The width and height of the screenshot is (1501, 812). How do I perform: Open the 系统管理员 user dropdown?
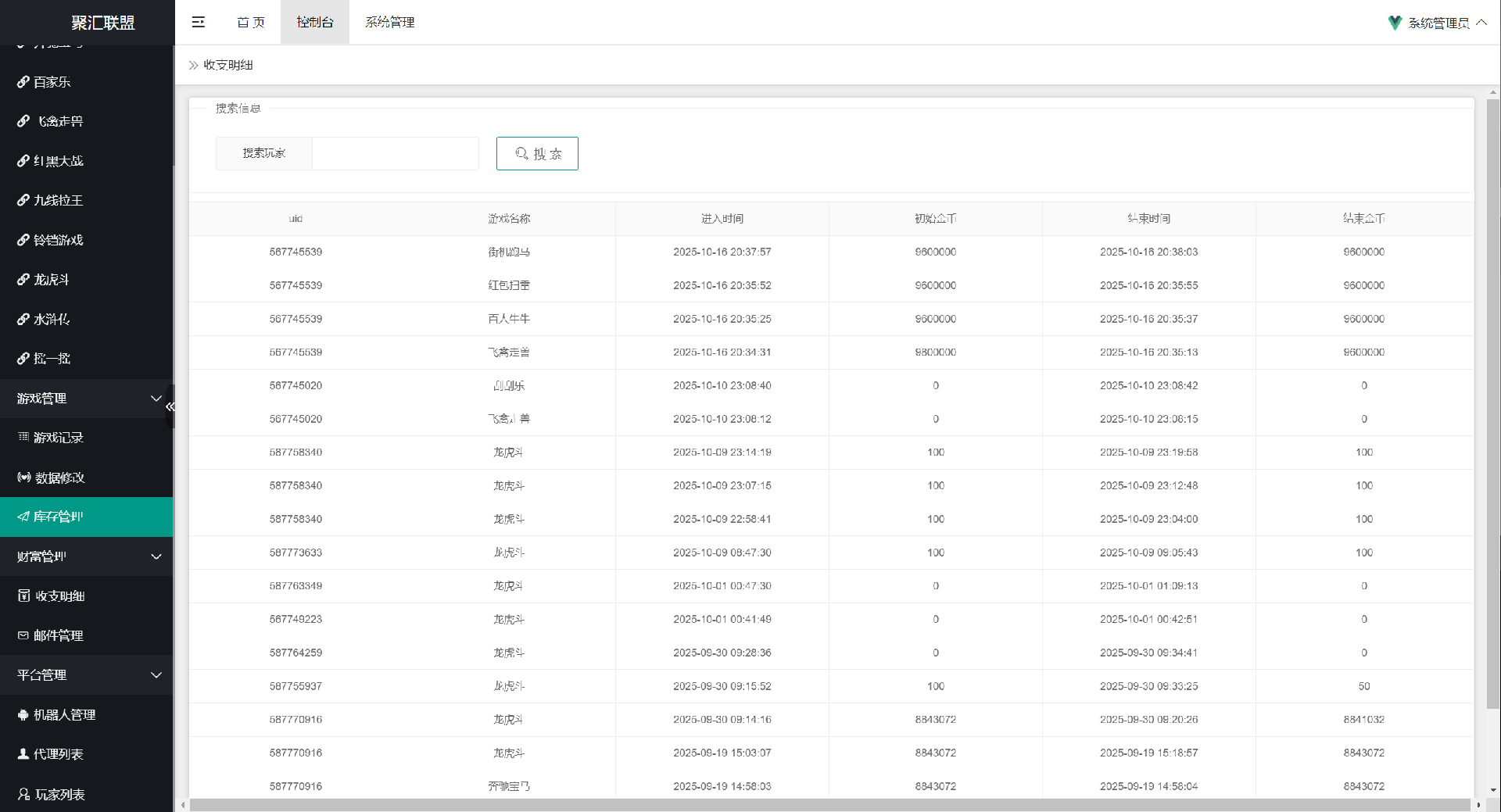(1438, 23)
